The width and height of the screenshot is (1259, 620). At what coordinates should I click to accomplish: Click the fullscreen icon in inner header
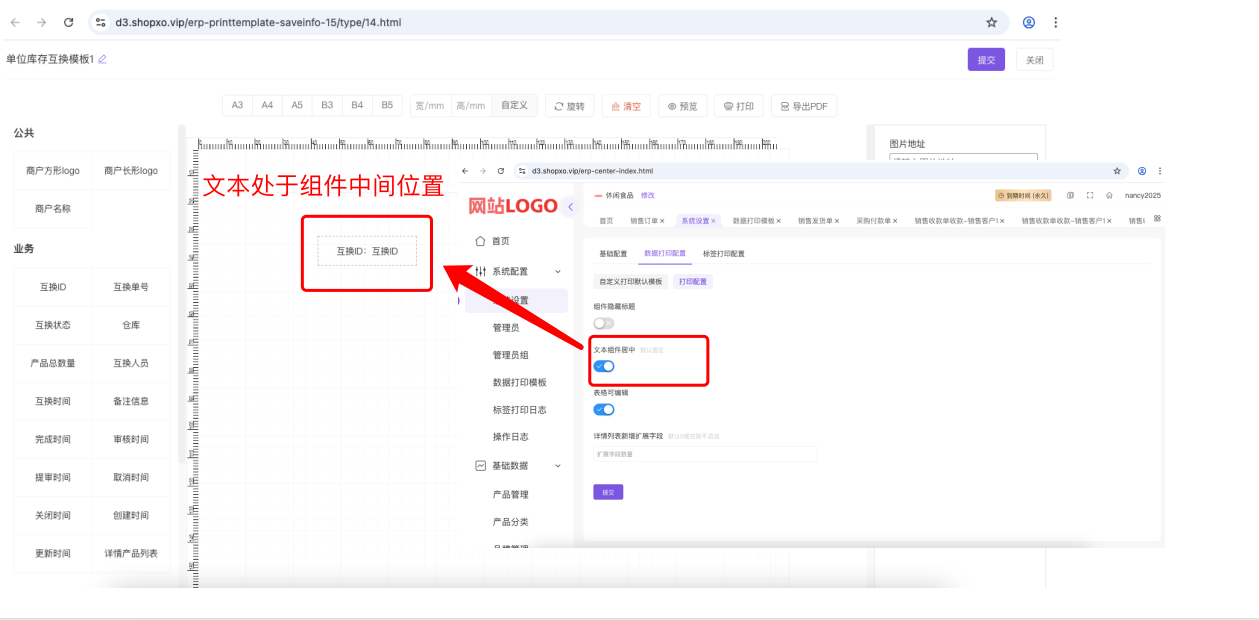tap(1090, 195)
